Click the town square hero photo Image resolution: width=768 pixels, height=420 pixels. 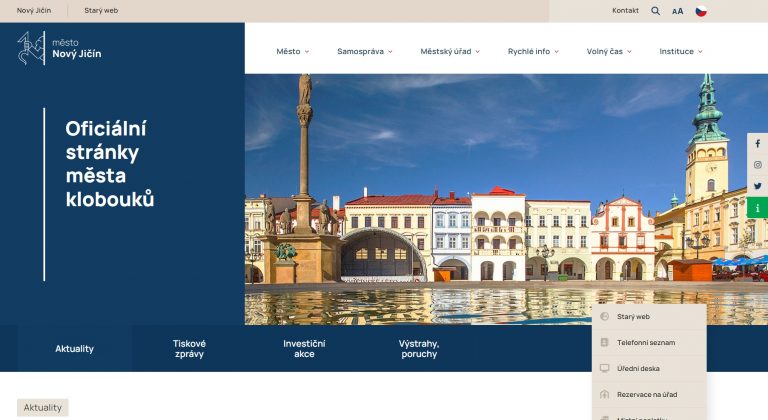click(x=506, y=199)
